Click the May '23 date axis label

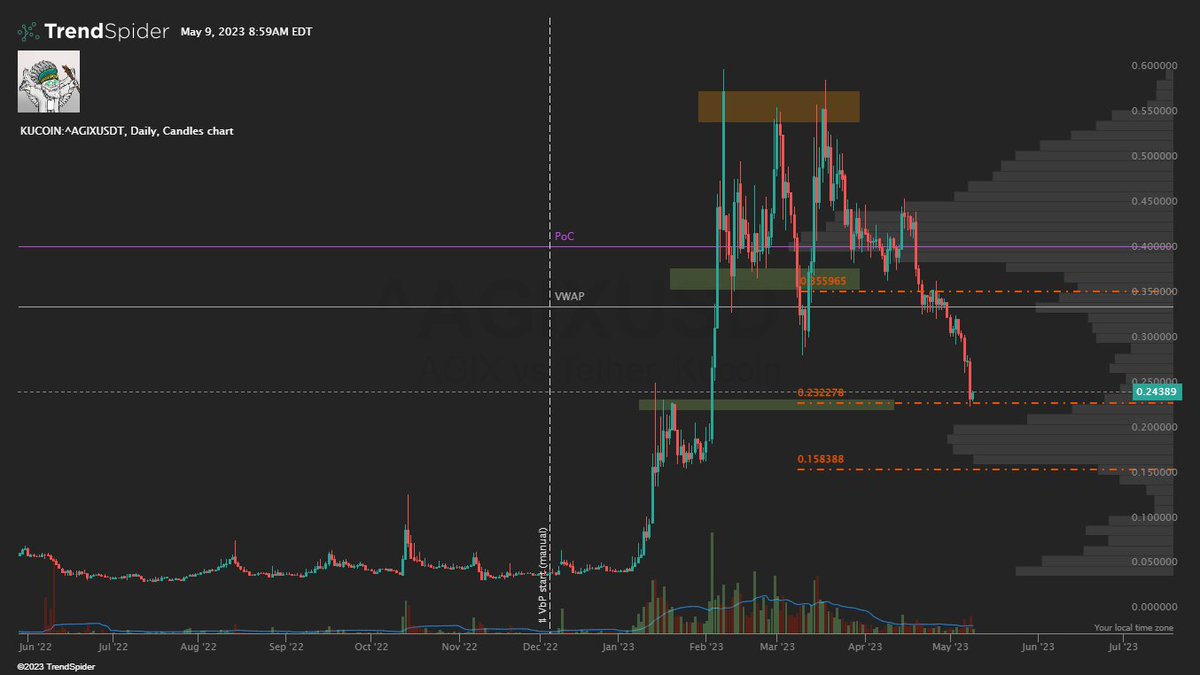click(x=951, y=647)
